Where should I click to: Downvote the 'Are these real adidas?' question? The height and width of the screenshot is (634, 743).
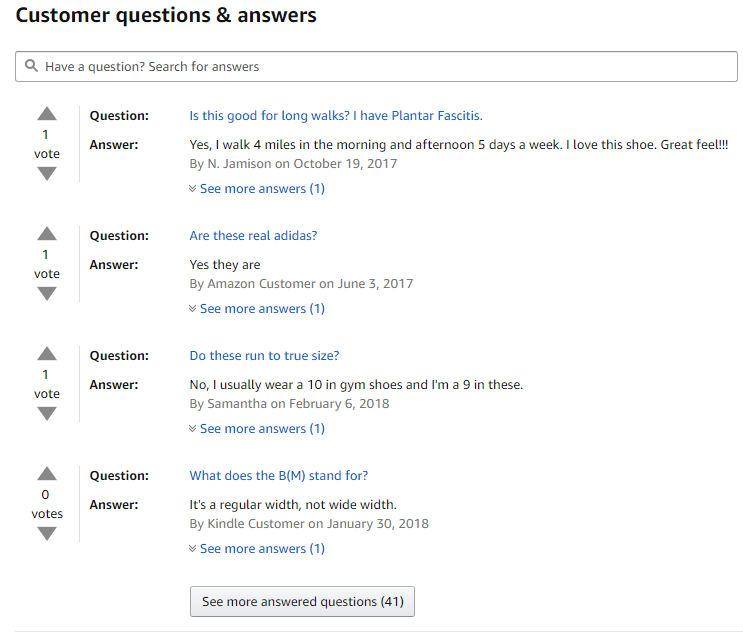coord(47,294)
